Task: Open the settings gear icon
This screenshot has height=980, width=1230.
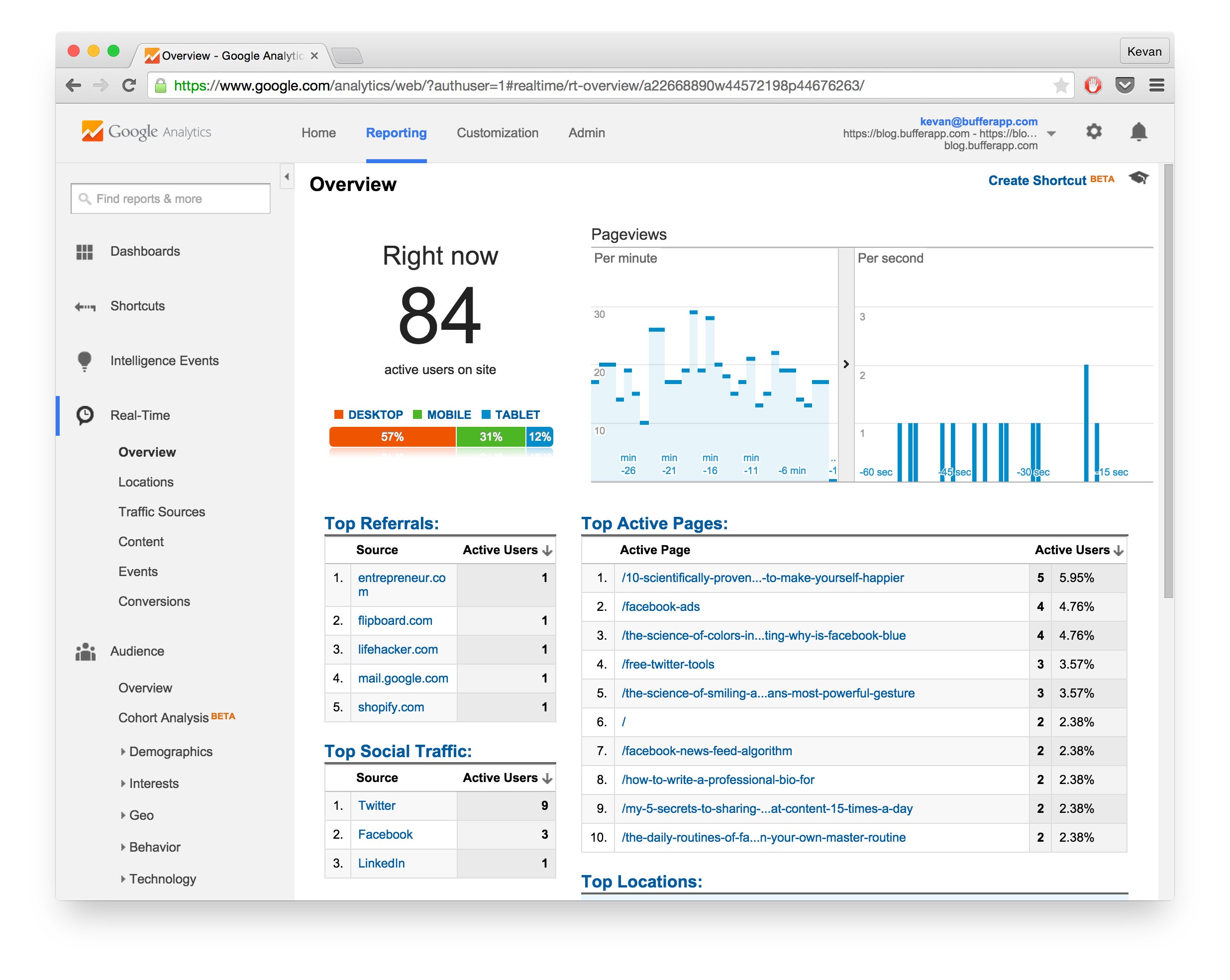Action: point(1094,132)
